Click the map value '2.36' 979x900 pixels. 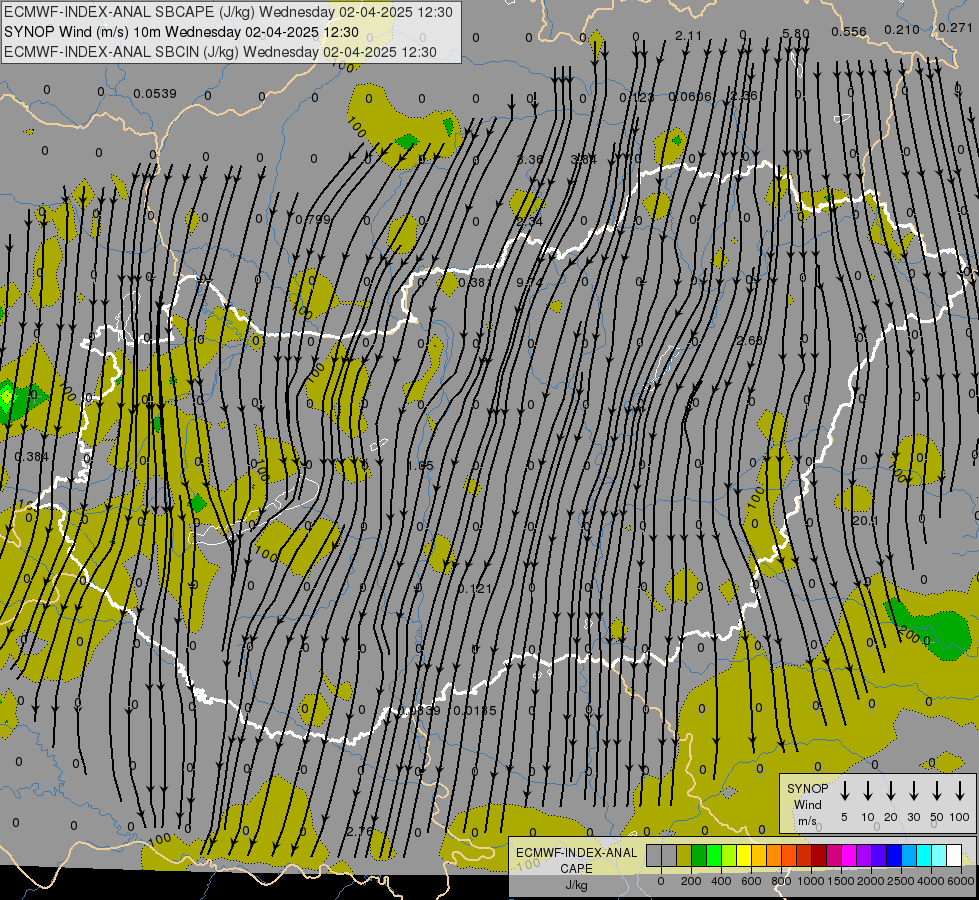[x=743, y=96]
